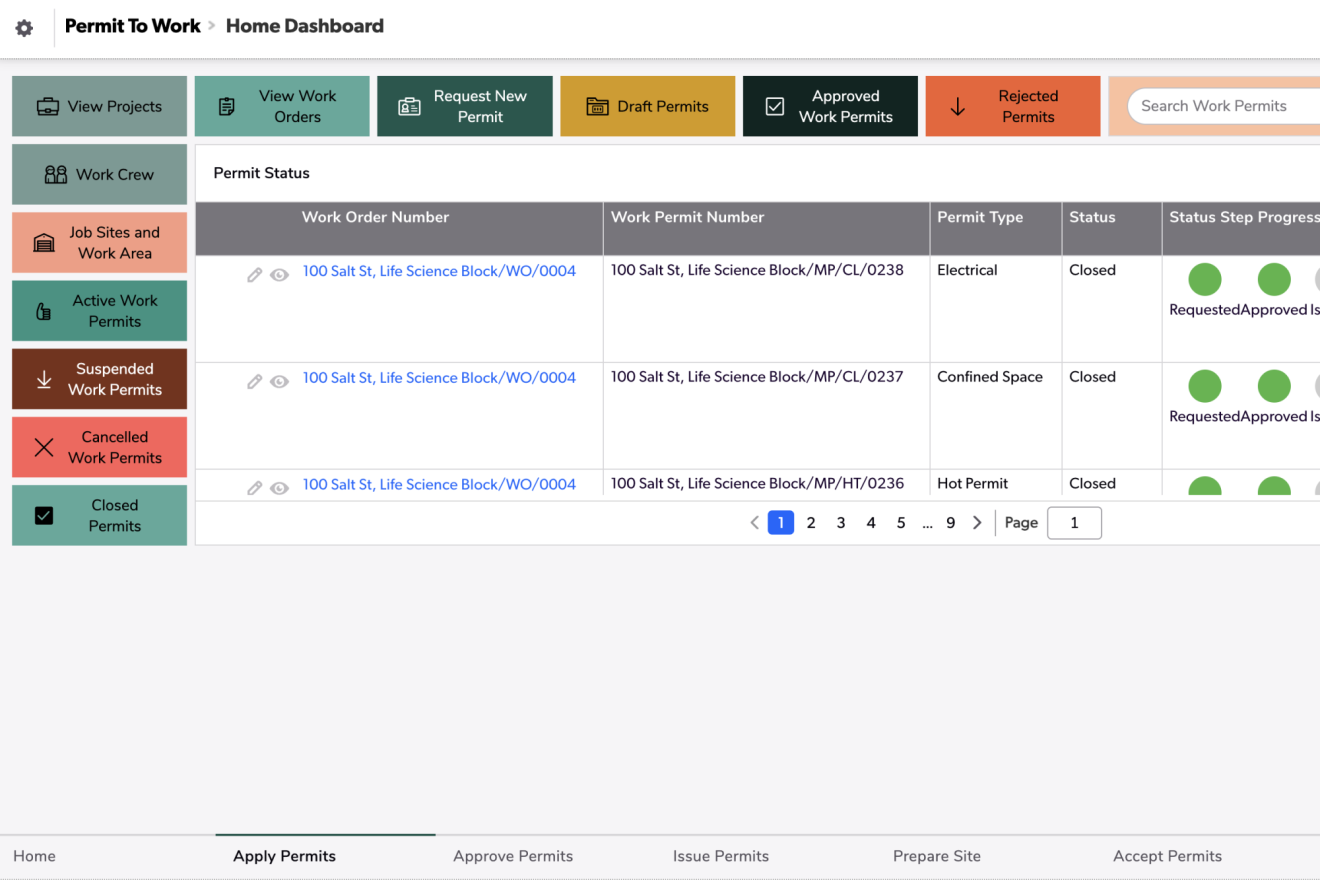Click Request New Permit button

pyautogui.click(x=464, y=106)
